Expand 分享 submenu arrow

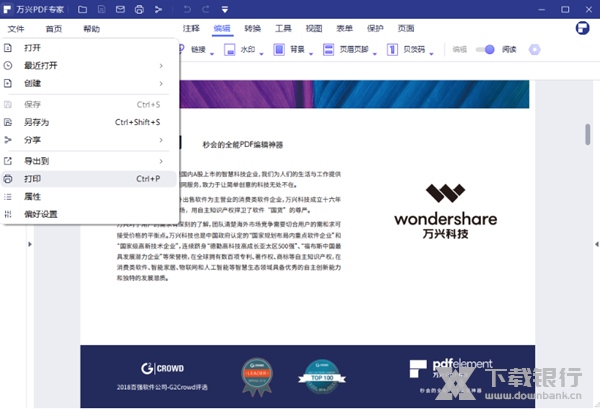pyautogui.click(x=161, y=140)
